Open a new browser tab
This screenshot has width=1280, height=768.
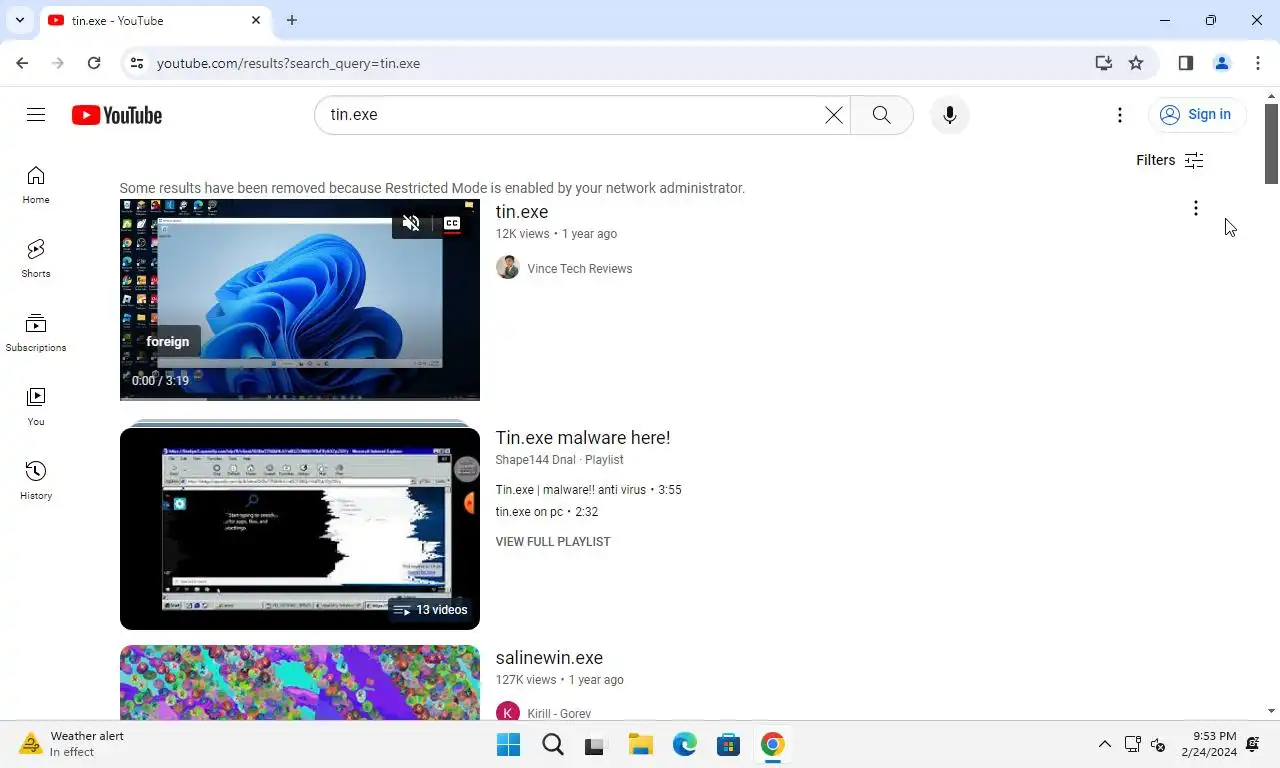pos(292,20)
